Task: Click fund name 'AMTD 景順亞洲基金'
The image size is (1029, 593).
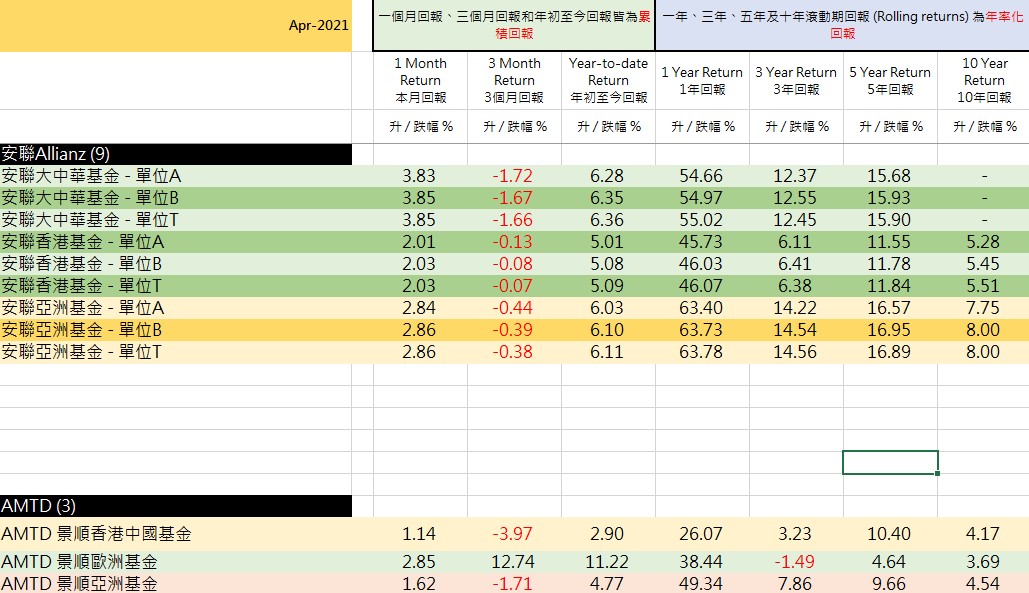Action: (79, 584)
